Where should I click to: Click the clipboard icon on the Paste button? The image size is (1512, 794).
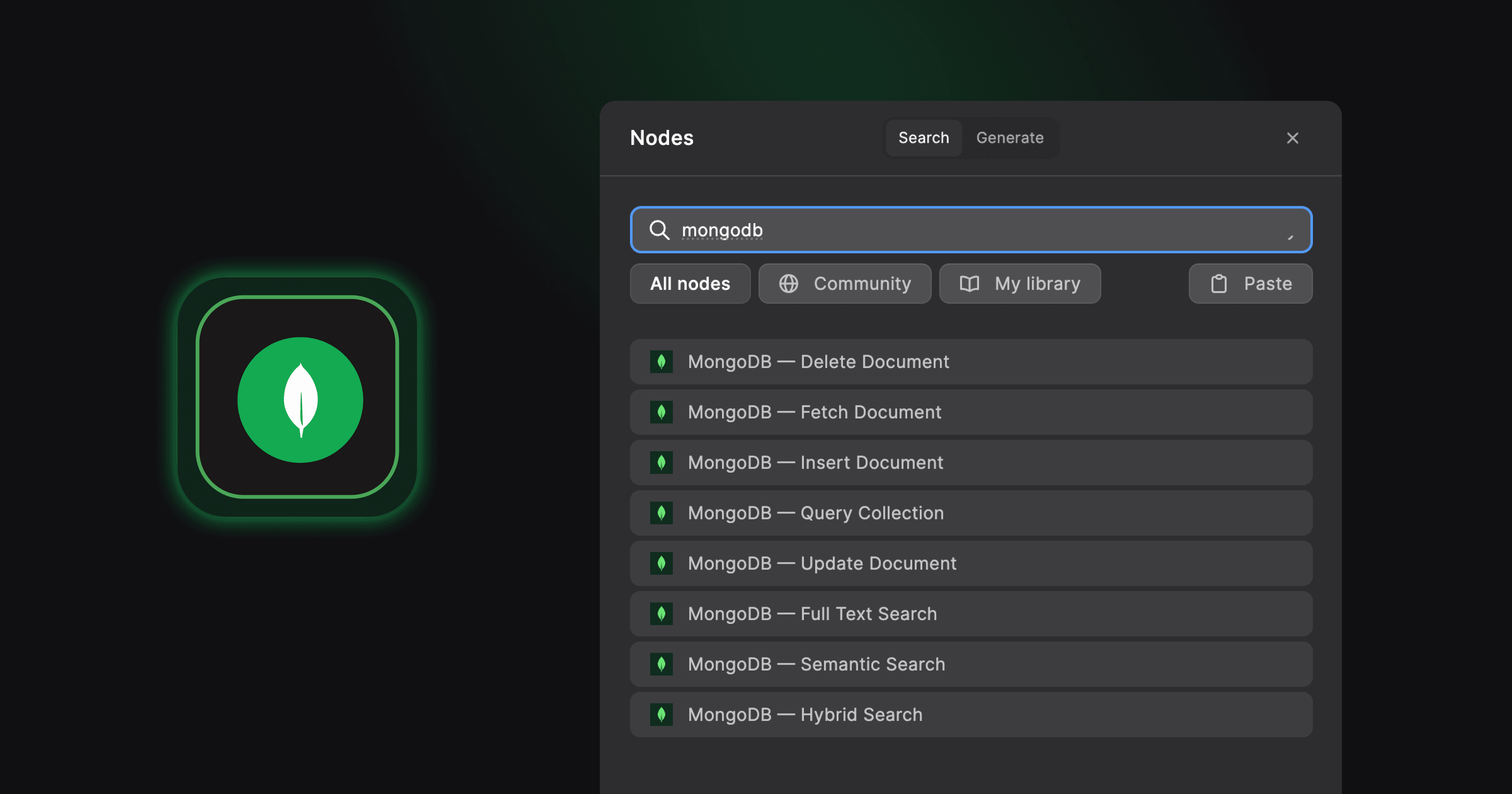click(1219, 284)
